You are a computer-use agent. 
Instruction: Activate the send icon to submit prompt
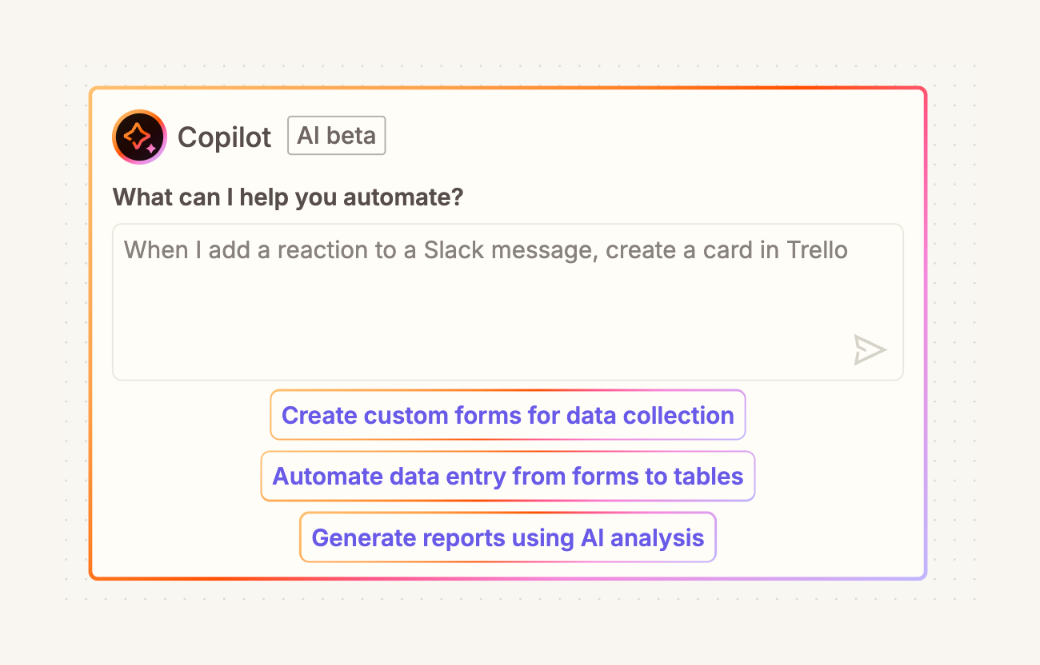tap(869, 350)
